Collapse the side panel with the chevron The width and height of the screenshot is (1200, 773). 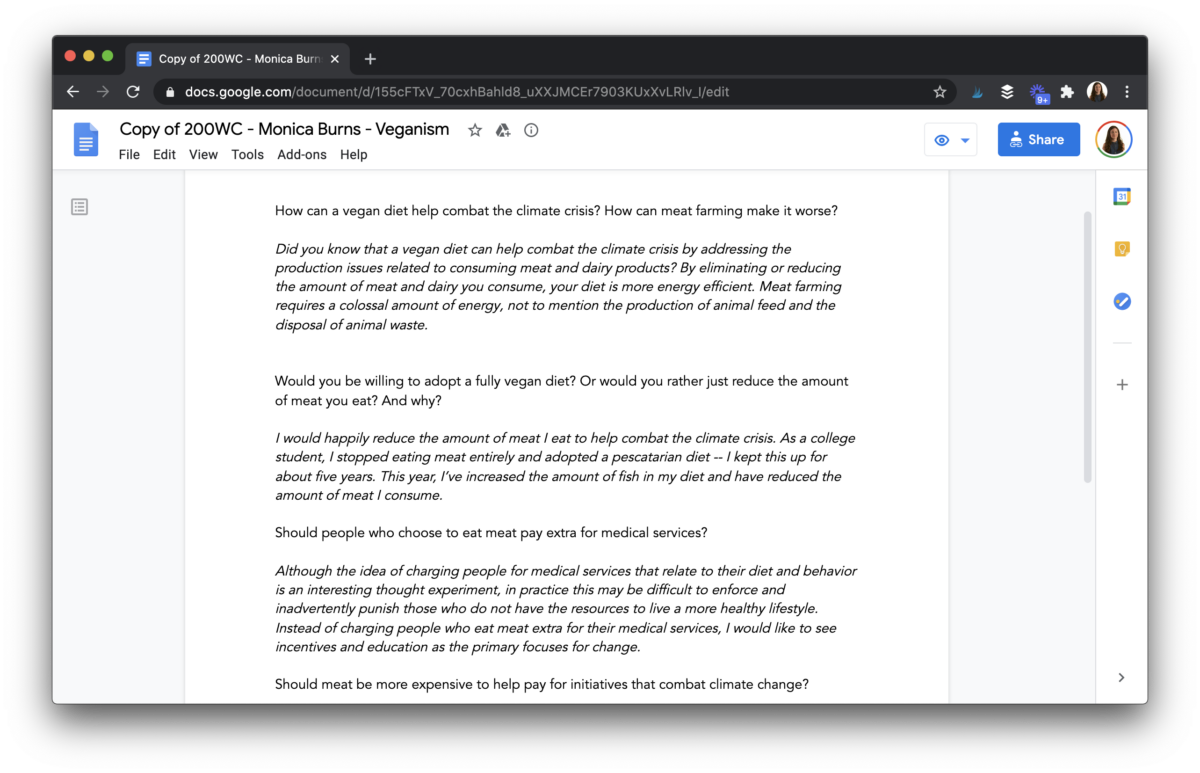coord(1121,677)
